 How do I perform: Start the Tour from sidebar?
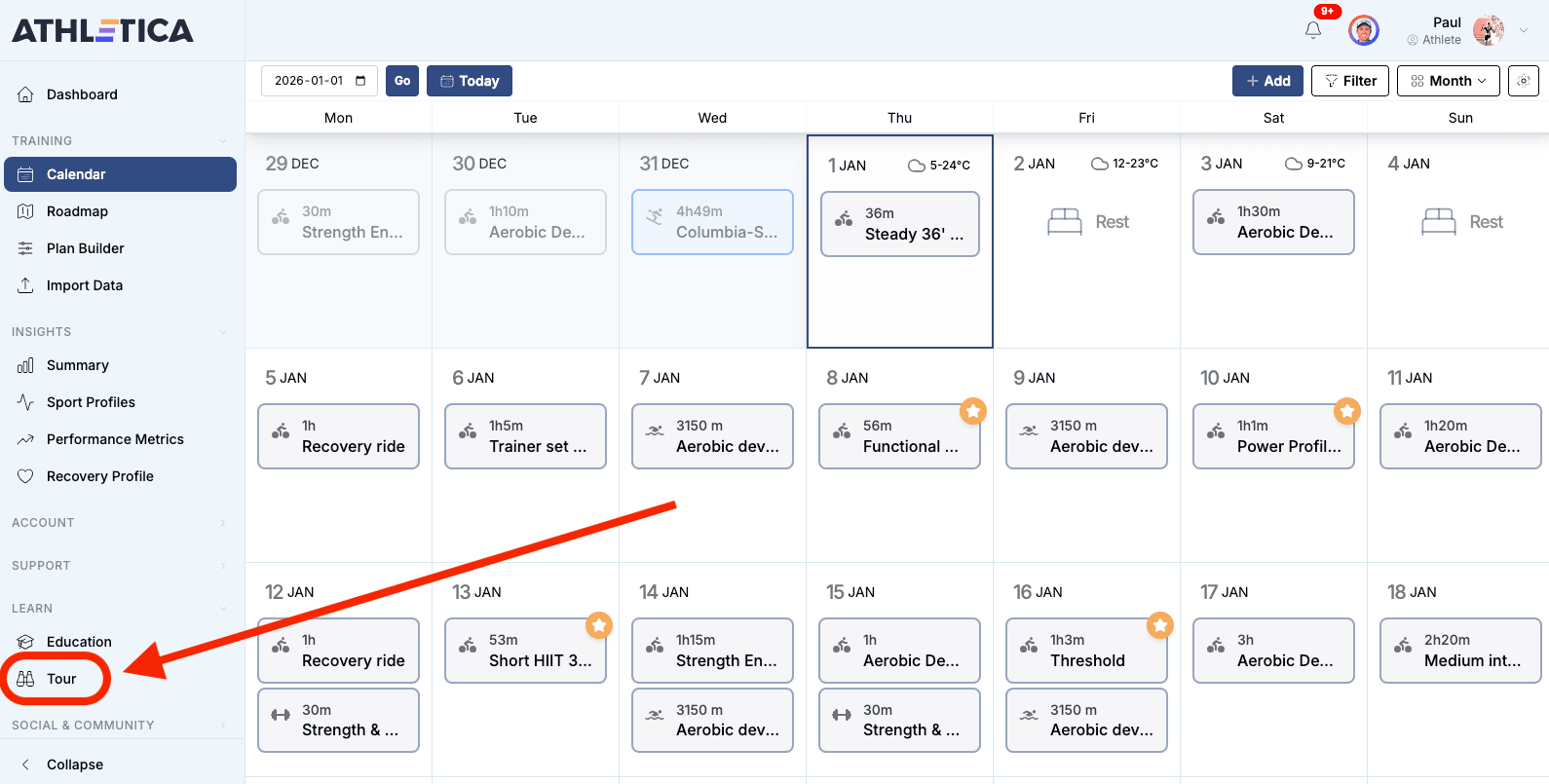point(60,679)
